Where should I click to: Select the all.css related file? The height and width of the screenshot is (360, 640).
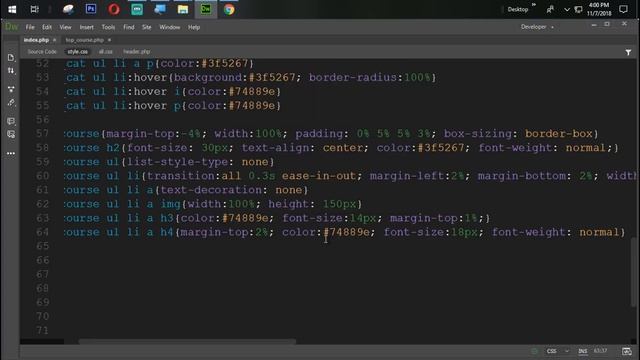point(106,52)
